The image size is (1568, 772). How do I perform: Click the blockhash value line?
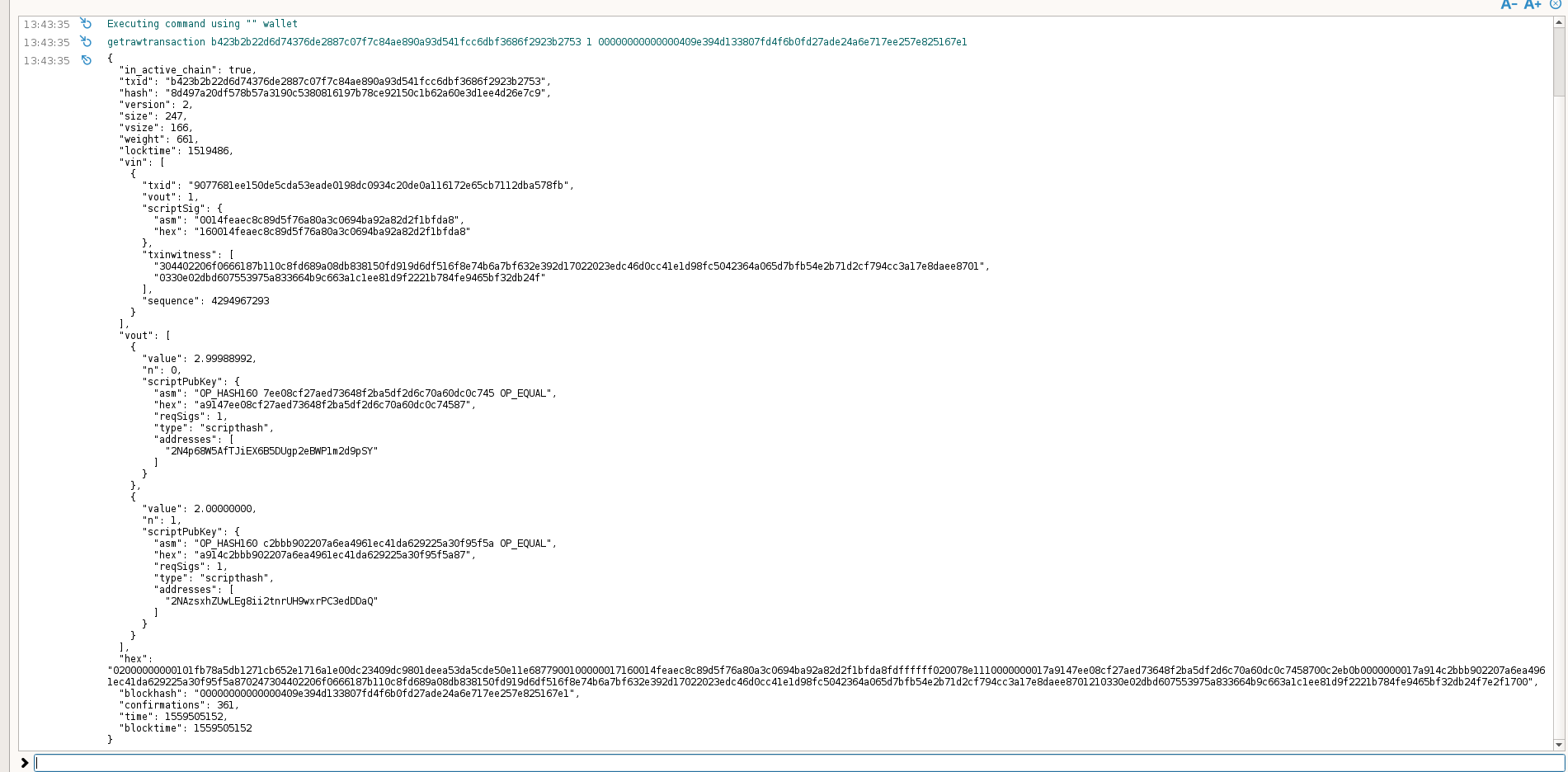click(x=350, y=694)
